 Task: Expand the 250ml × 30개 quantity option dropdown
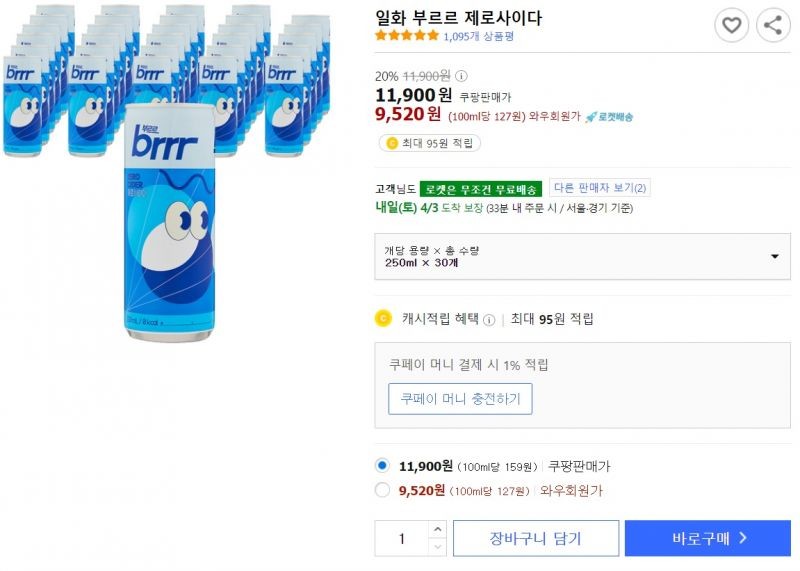pos(582,256)
